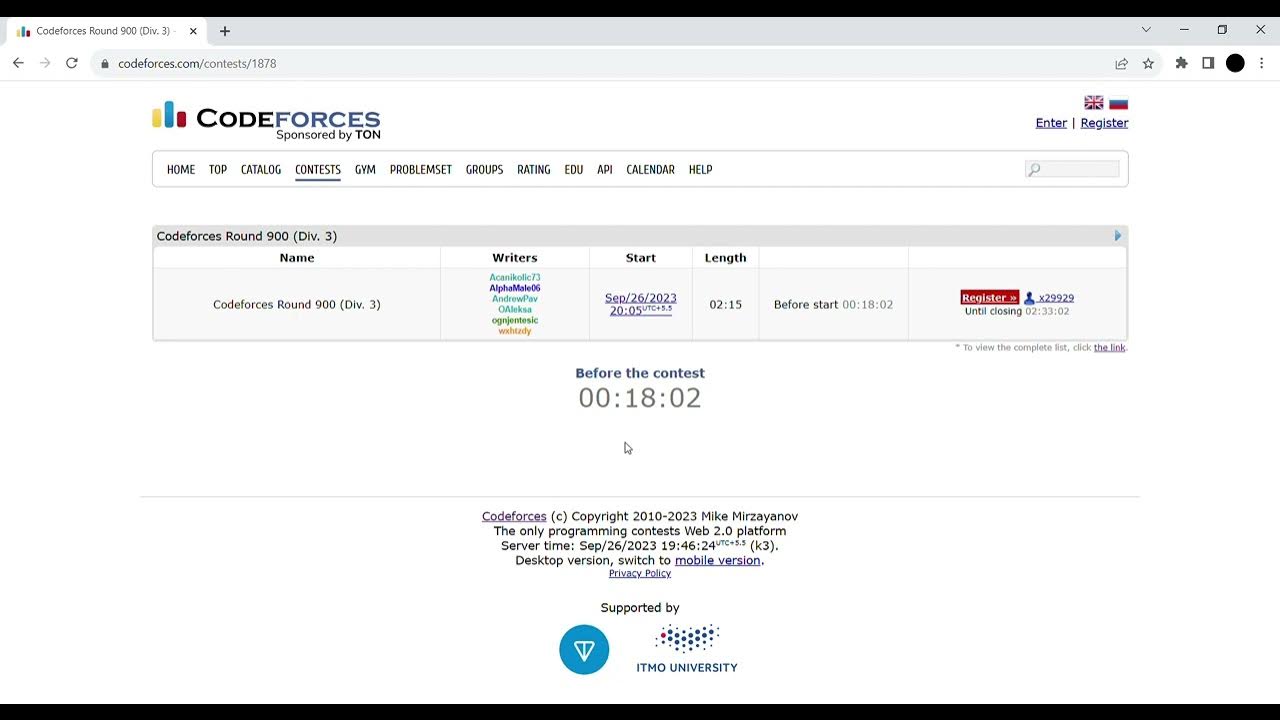Click the Register link at top right
Viewport: 1280px width, 720px height.
(1104, 123)
